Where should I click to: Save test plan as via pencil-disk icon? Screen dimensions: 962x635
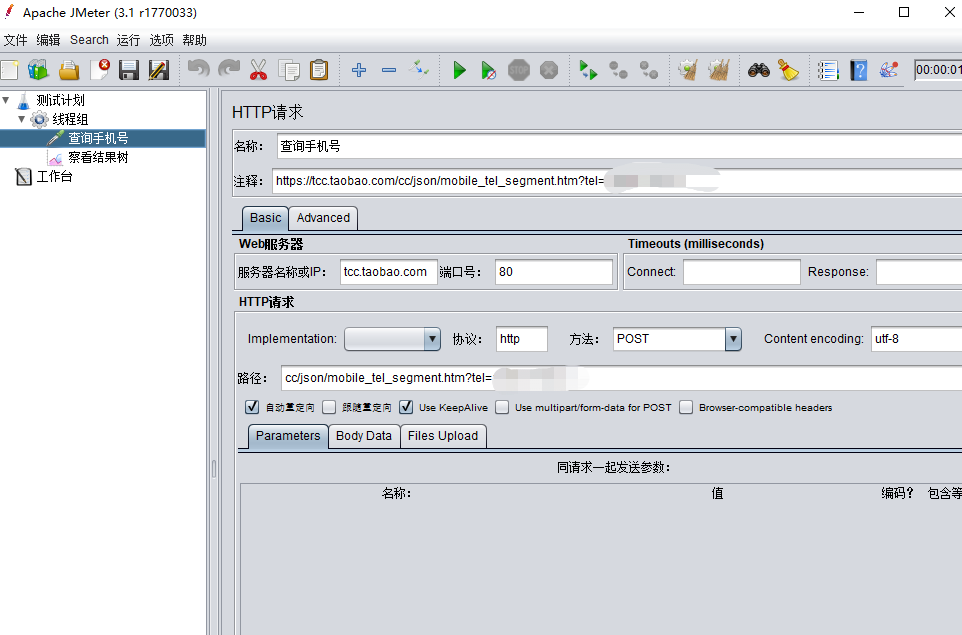pos(158,70)
